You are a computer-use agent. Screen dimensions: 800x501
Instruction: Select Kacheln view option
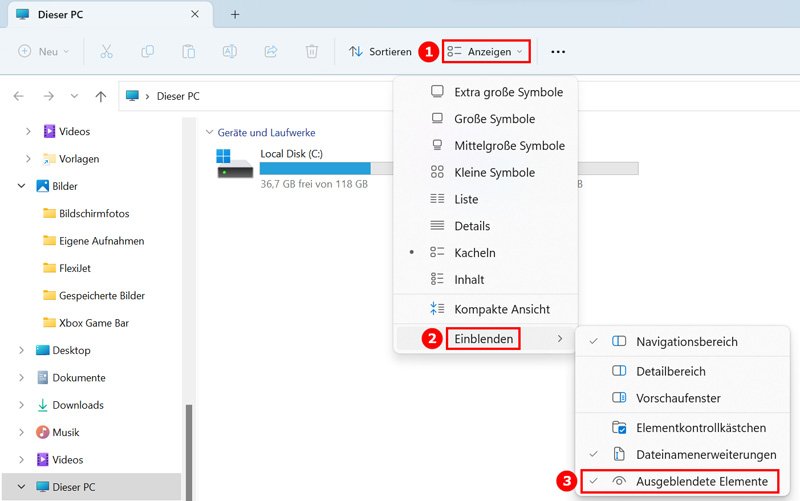pos(486,253)
